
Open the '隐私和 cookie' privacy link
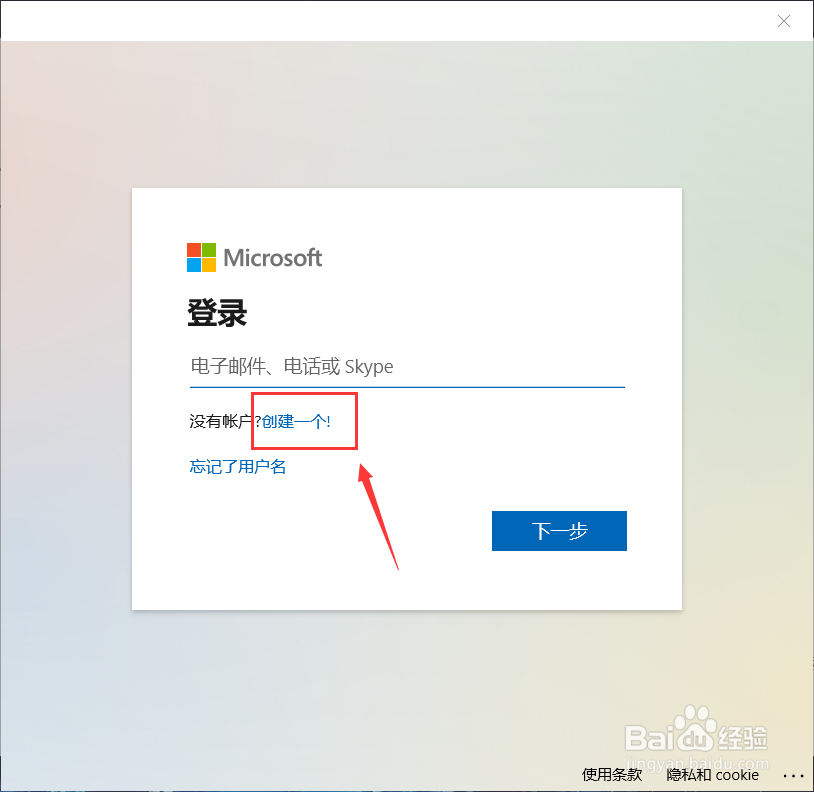713,775
